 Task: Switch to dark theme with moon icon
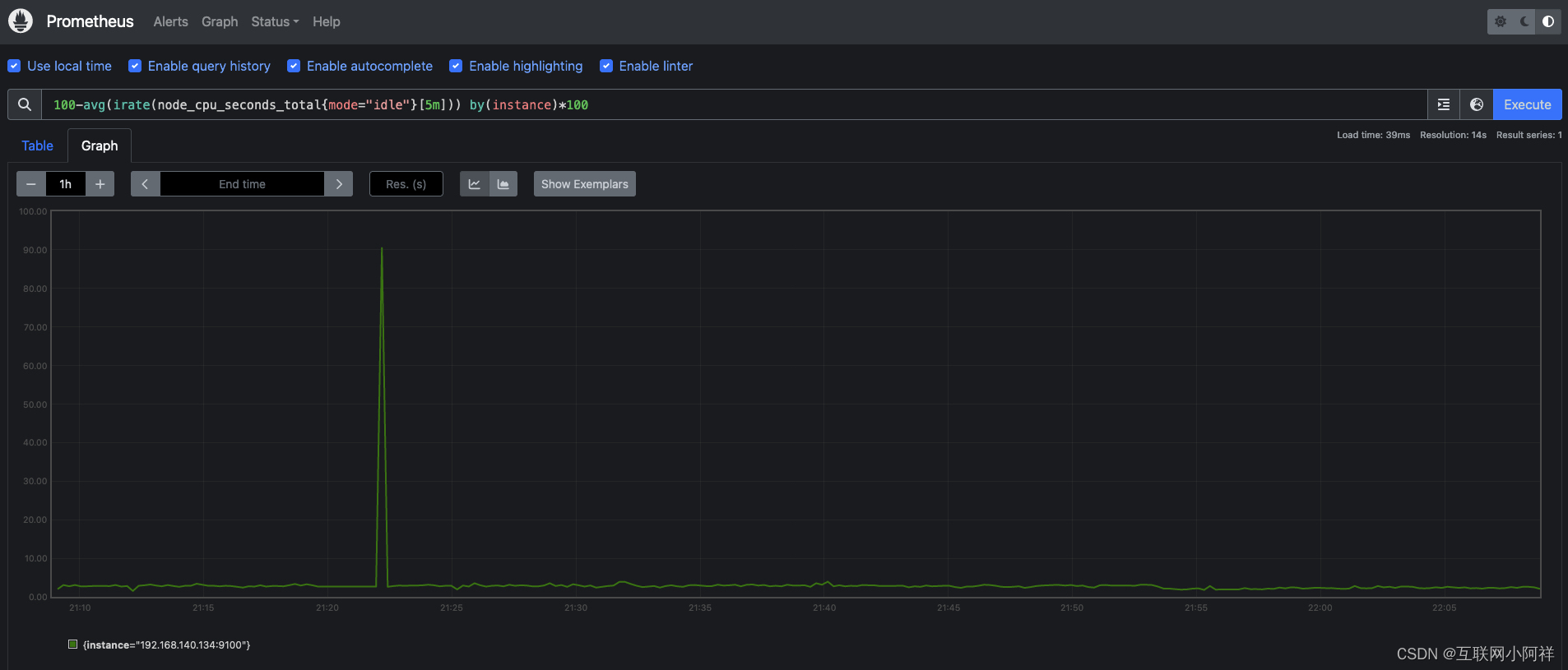click(1524, 21)
